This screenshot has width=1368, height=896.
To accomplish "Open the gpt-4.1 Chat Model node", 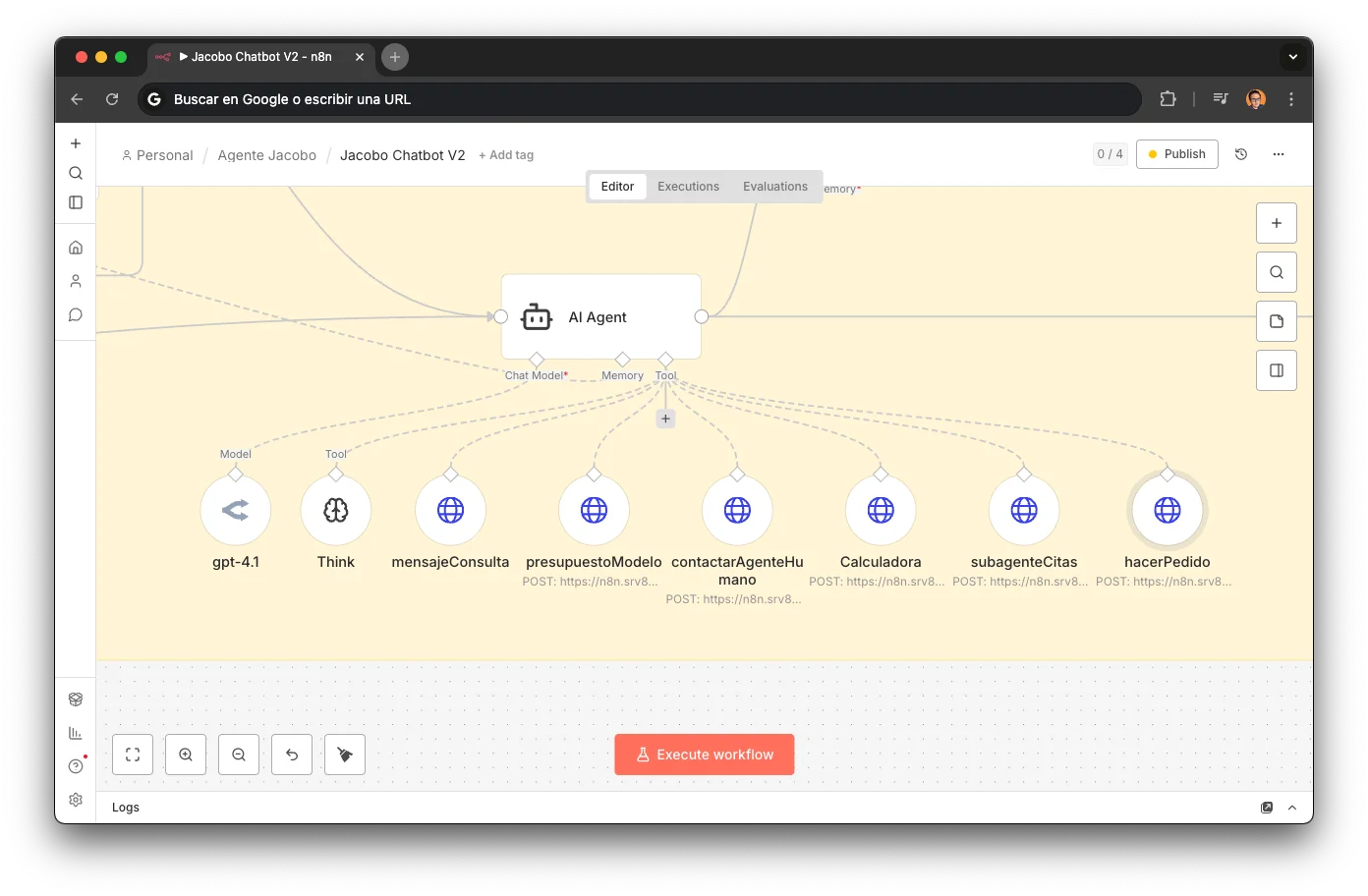I will [236, 510].
